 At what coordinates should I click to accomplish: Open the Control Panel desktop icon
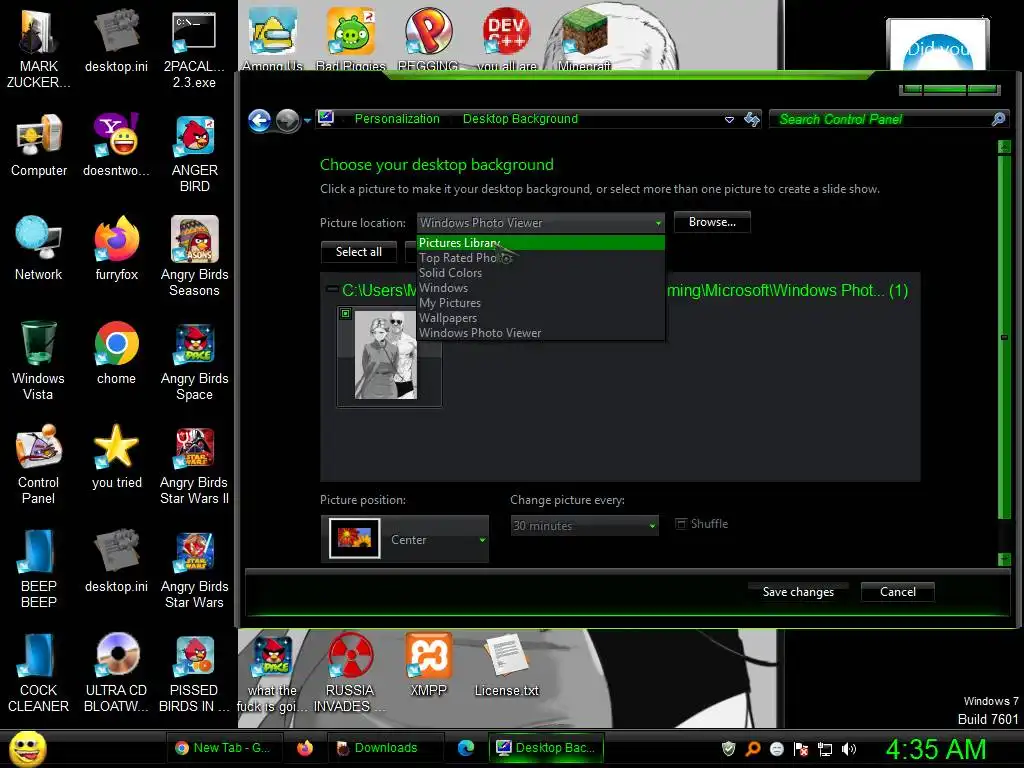39,464
